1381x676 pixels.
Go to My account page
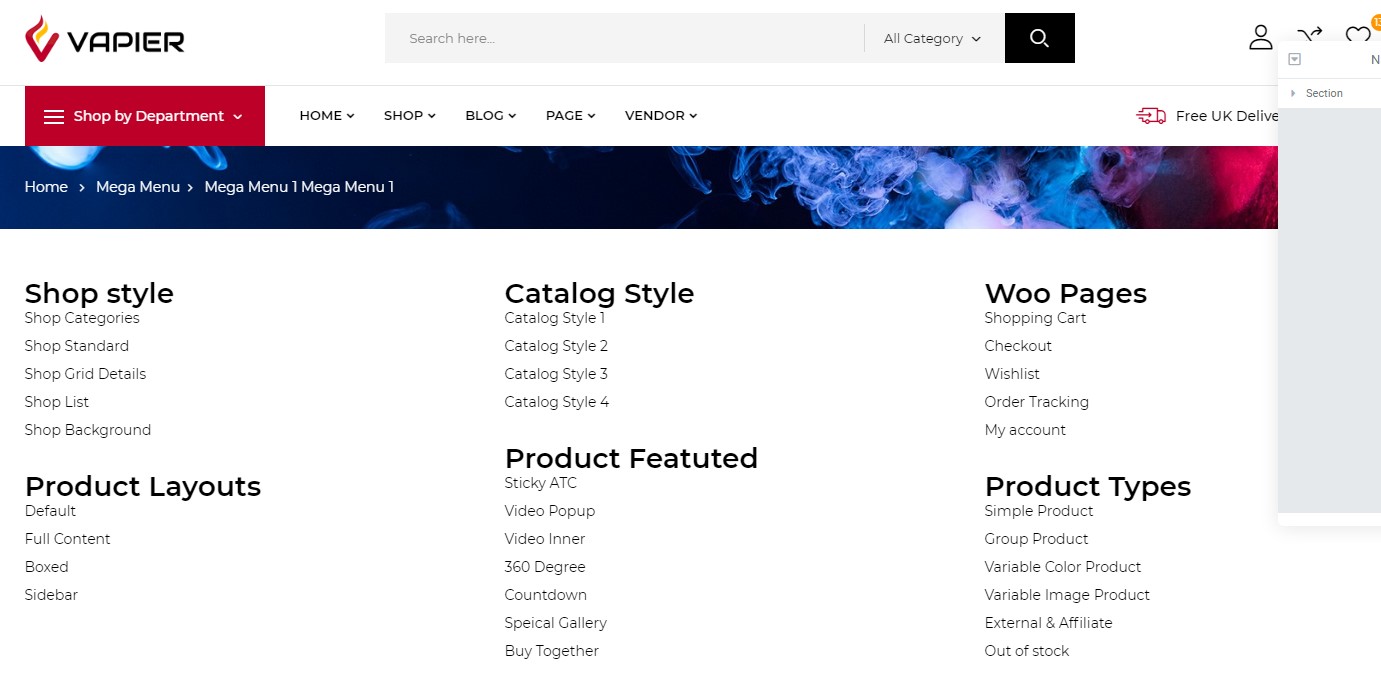tap(1025, 430)
